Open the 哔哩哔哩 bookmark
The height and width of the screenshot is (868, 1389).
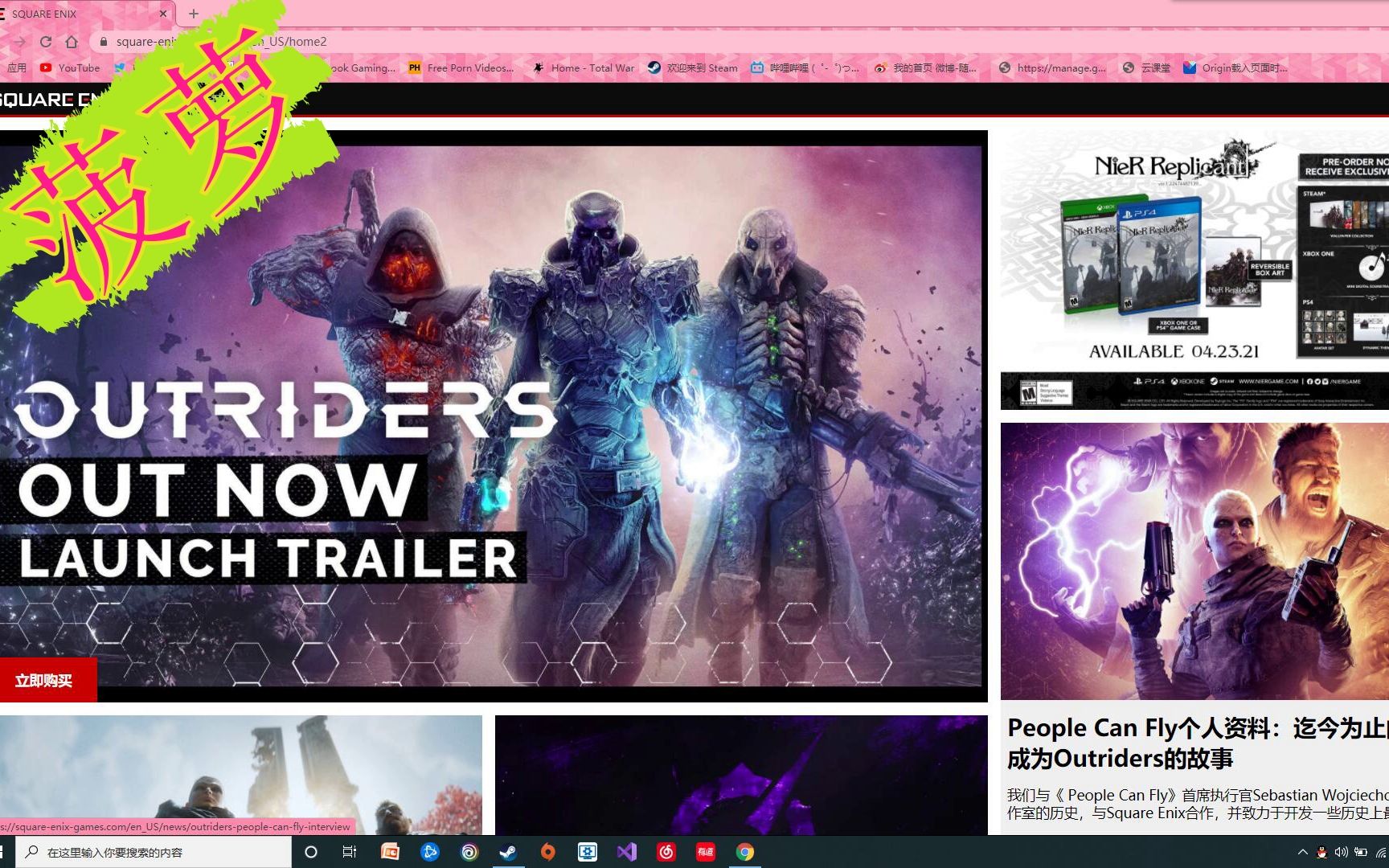click(x=805, y=68)
